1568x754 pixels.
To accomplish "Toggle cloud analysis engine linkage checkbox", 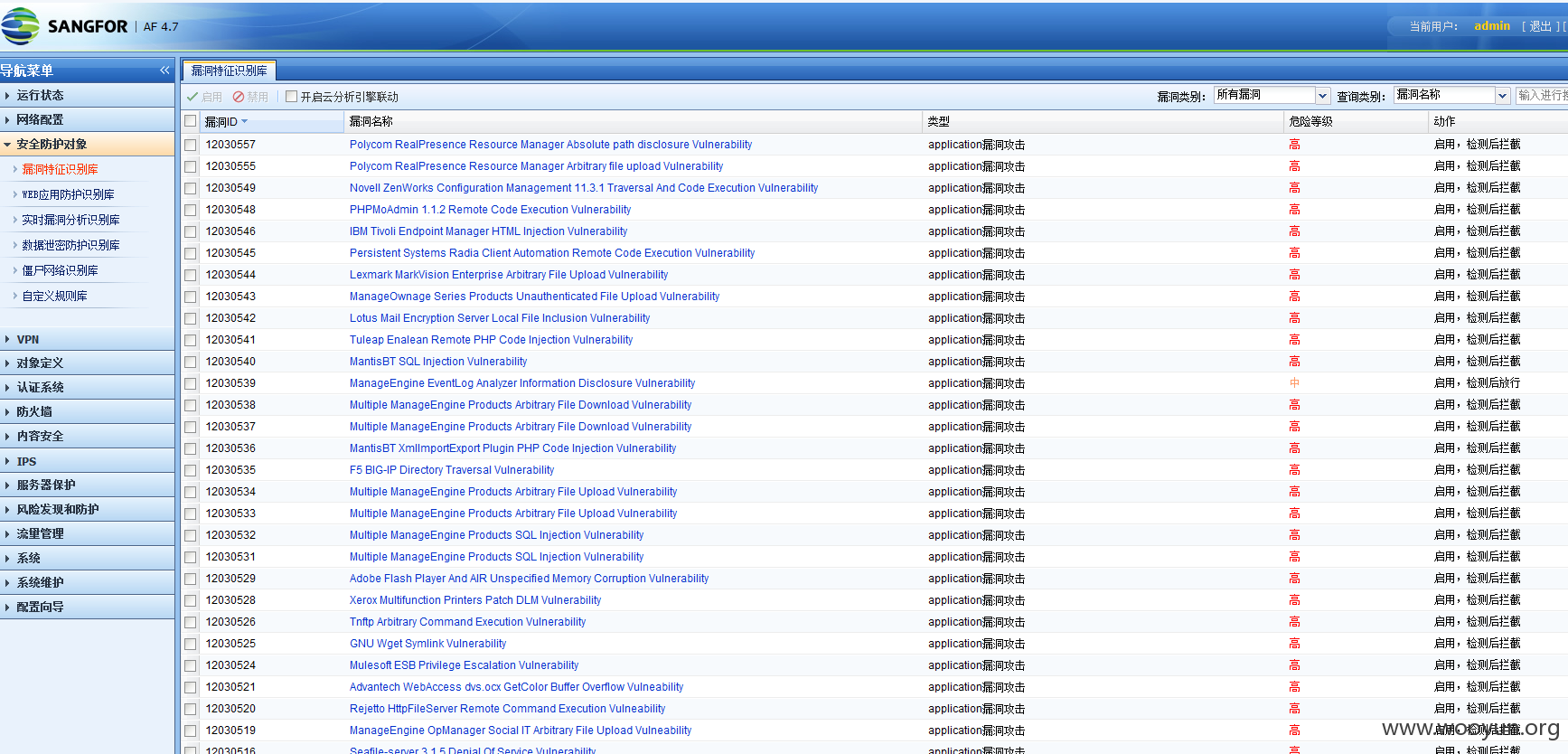I will (x=291, y=97).
